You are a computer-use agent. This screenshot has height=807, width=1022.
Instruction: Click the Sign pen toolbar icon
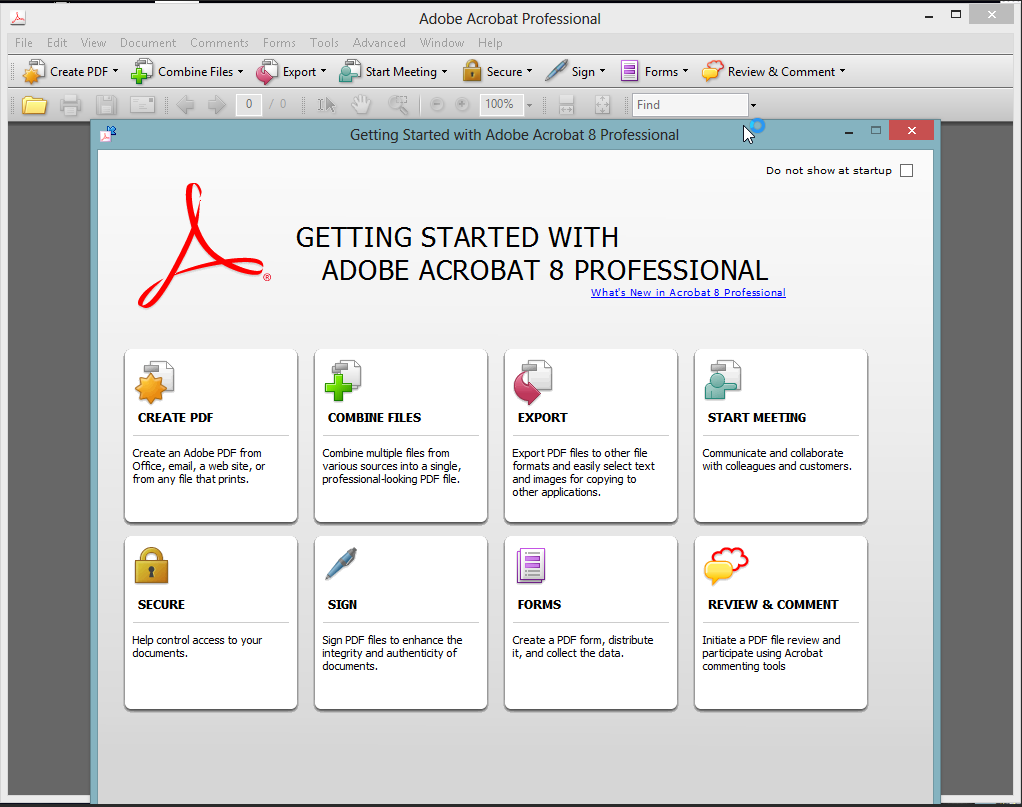point(556,71)
